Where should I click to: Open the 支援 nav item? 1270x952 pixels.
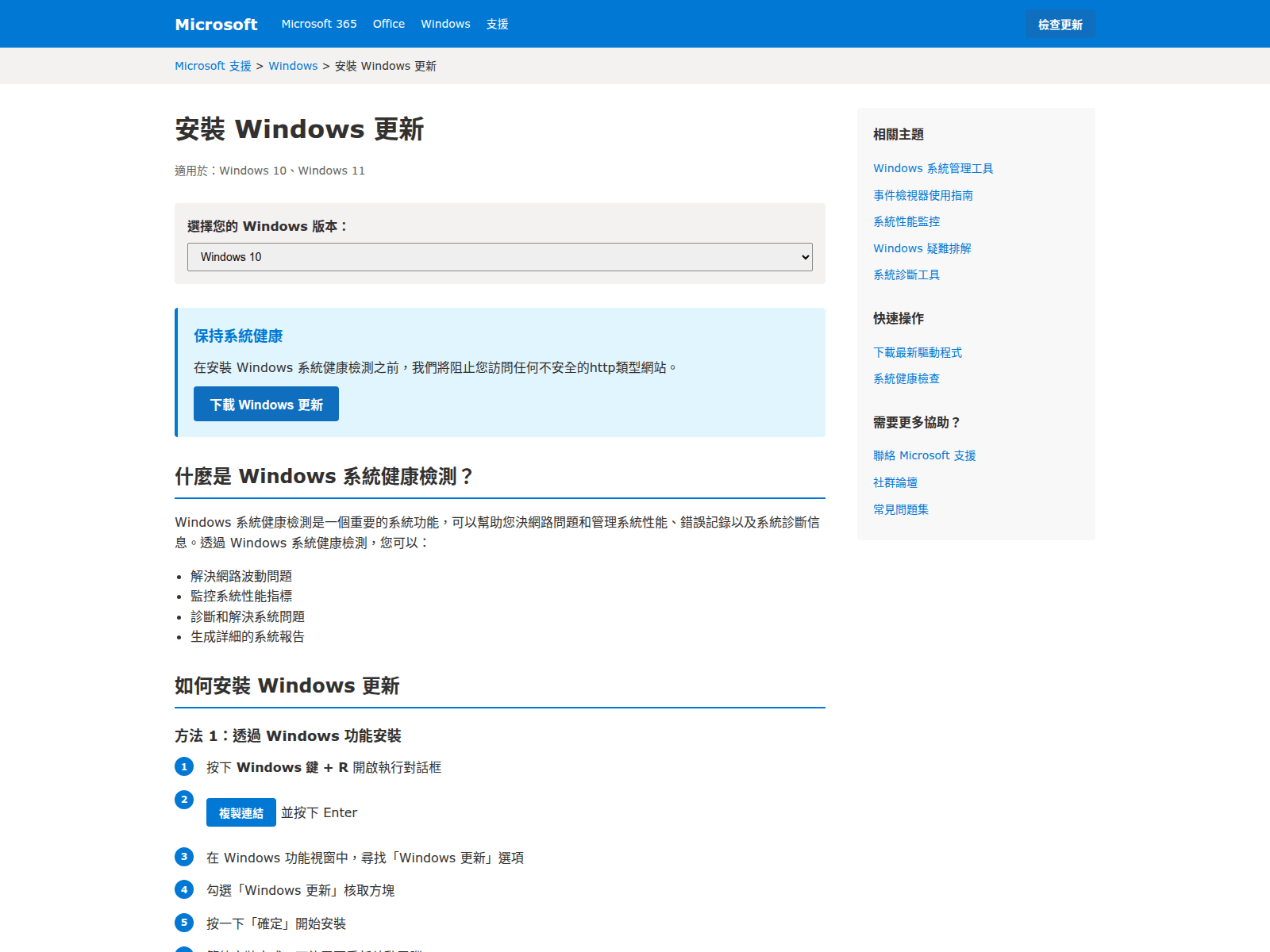click(x=498, y=24)
